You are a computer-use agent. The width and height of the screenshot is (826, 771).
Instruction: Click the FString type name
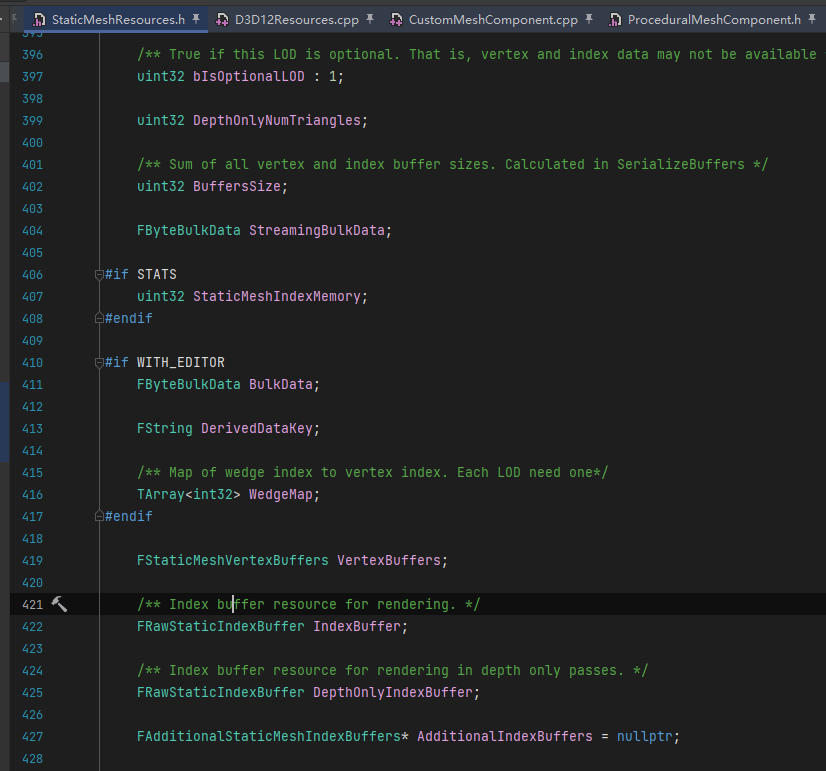165,429
